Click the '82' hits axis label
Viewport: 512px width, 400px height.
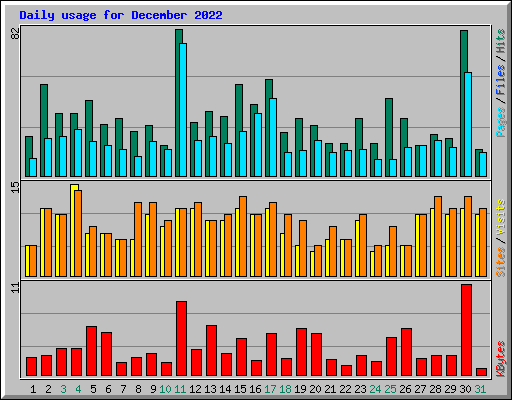15,33
